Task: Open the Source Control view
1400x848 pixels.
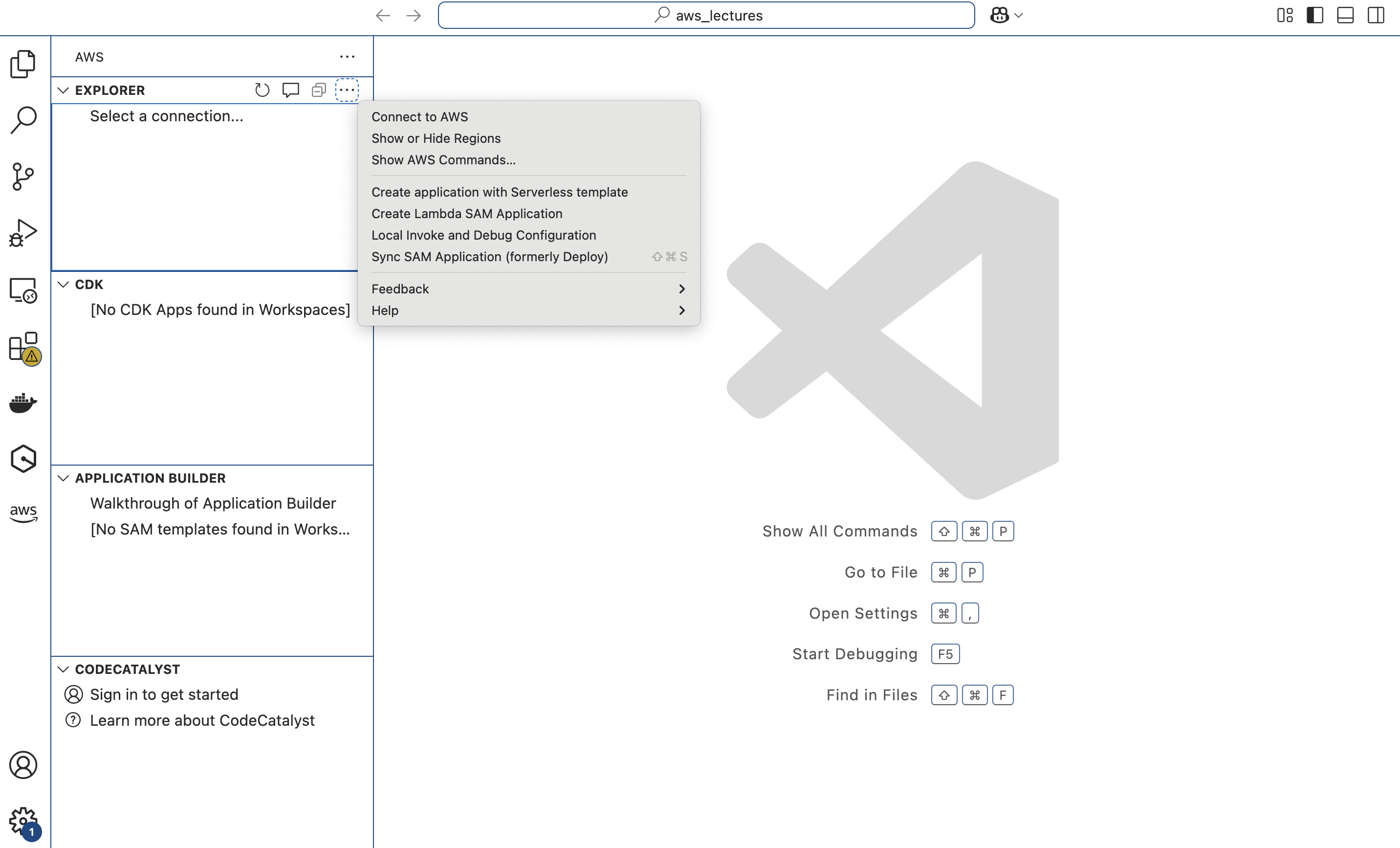Action: [x=23, y=177]
